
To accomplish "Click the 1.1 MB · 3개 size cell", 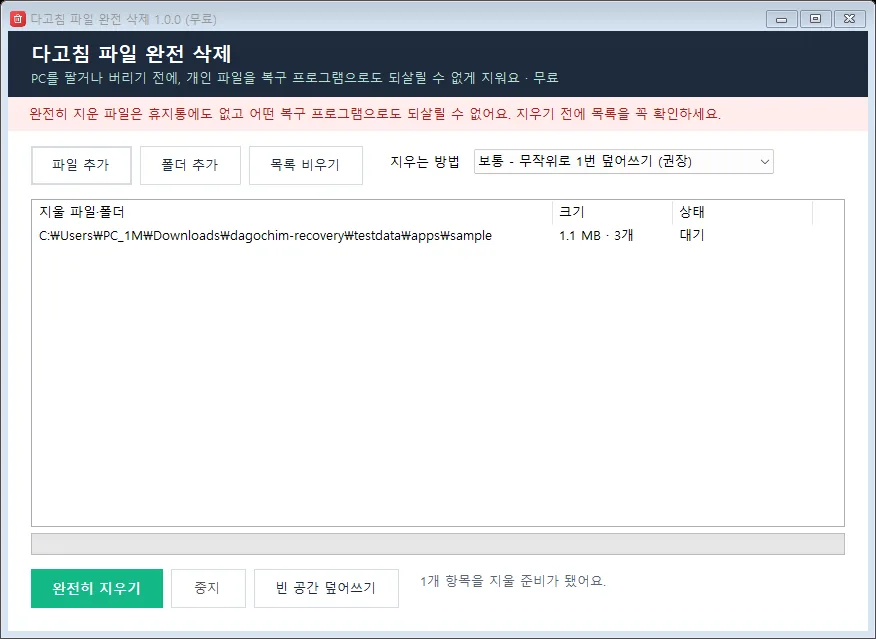I will pos(596,236).
